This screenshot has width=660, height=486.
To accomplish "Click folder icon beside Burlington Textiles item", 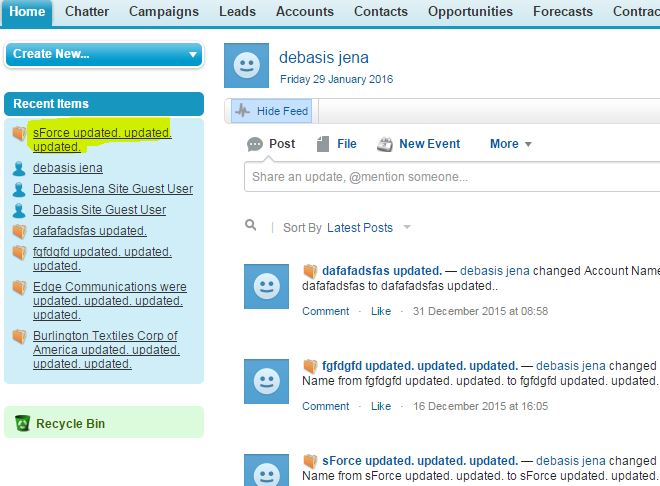I will pos(19,337).
